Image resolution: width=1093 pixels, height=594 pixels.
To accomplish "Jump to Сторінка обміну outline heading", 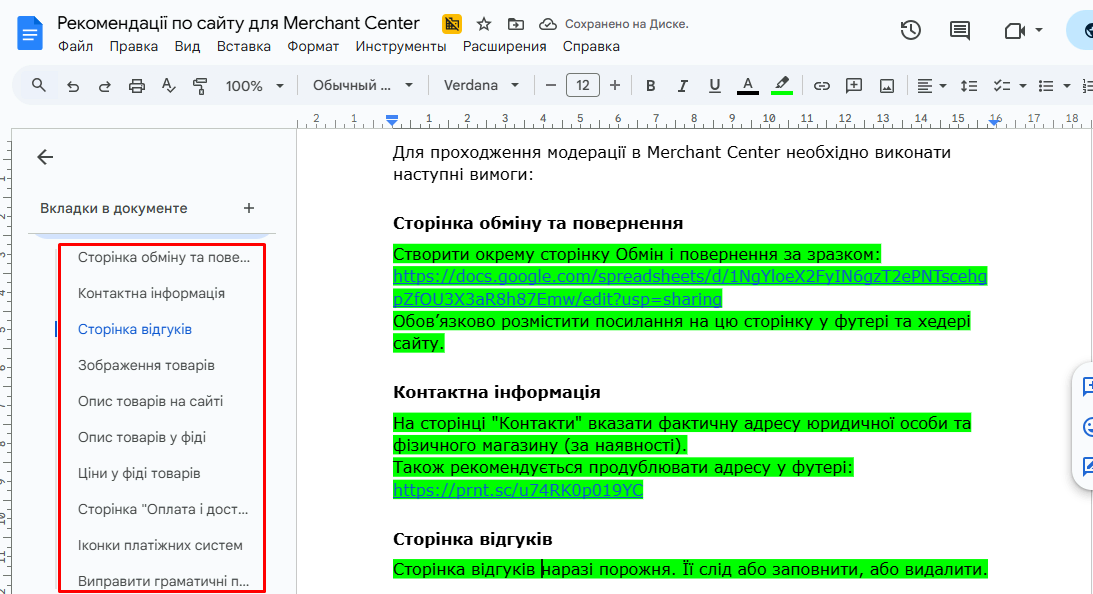I will (164, 257).
